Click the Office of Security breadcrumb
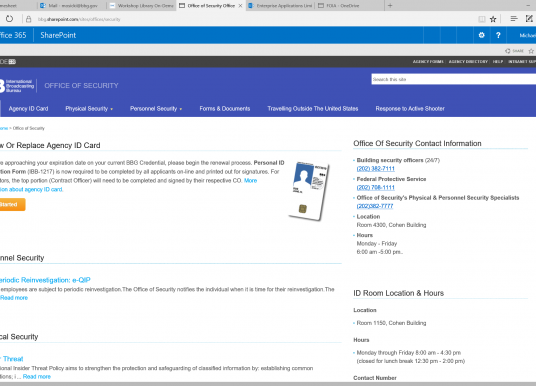The width and height of the screenshot is (536, 386). pyautogui.click(x=29, y=128)
